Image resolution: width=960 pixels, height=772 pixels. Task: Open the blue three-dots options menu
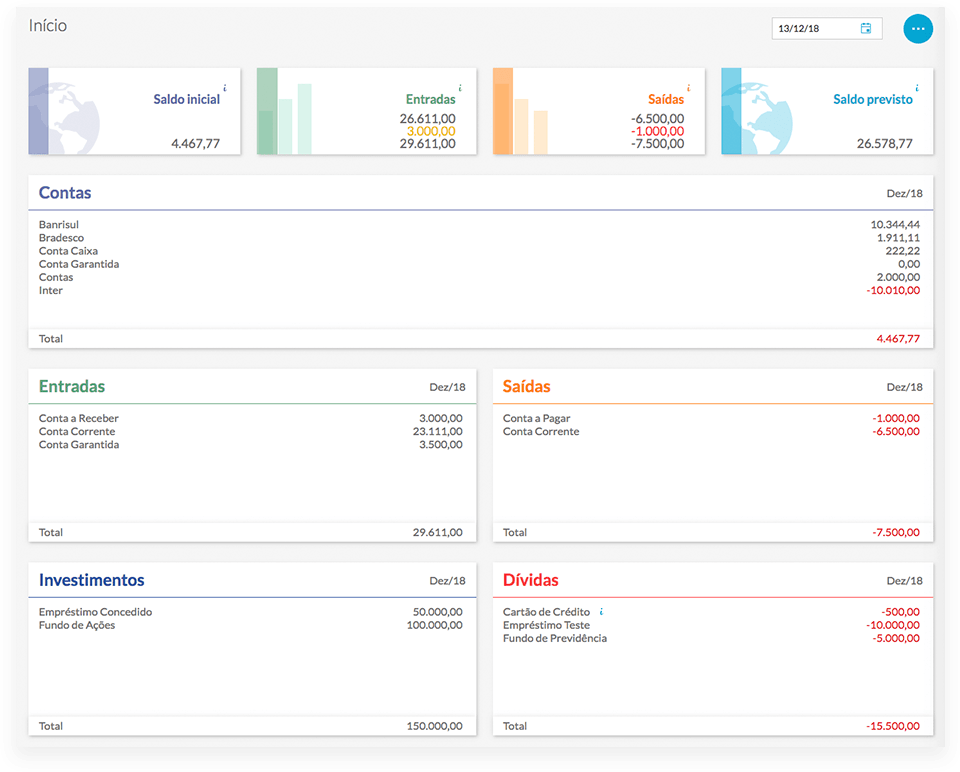click(x=917, y=28)
